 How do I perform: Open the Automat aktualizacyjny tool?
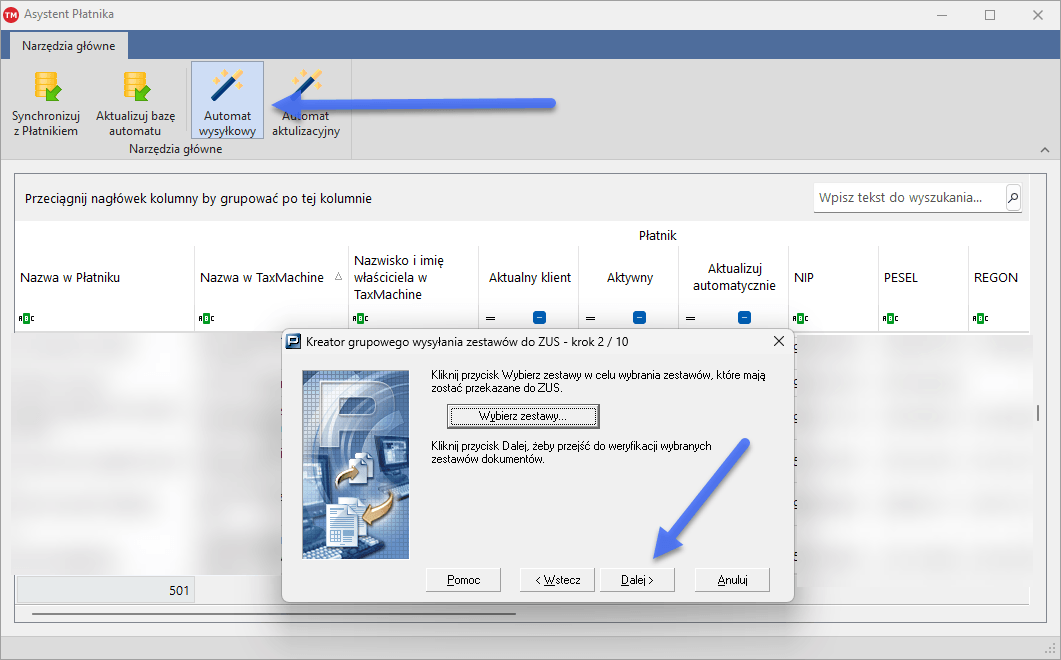coord(306,88)
